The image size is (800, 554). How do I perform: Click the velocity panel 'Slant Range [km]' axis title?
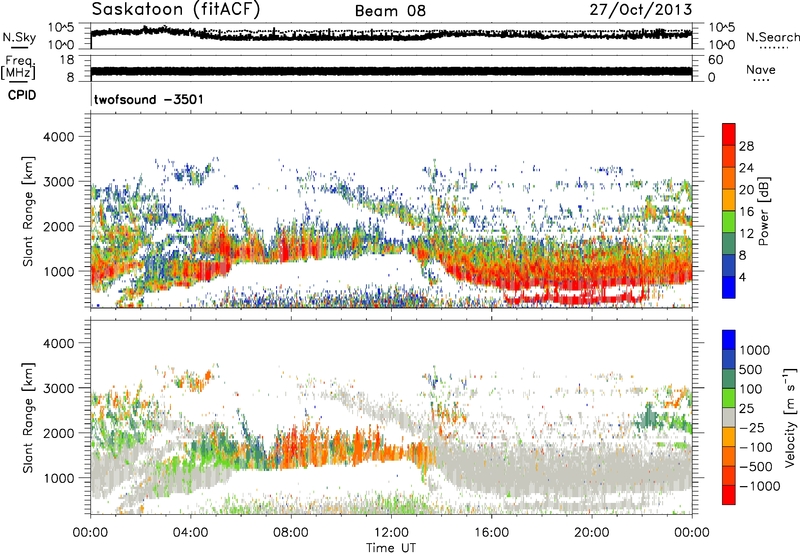[28, 418]
